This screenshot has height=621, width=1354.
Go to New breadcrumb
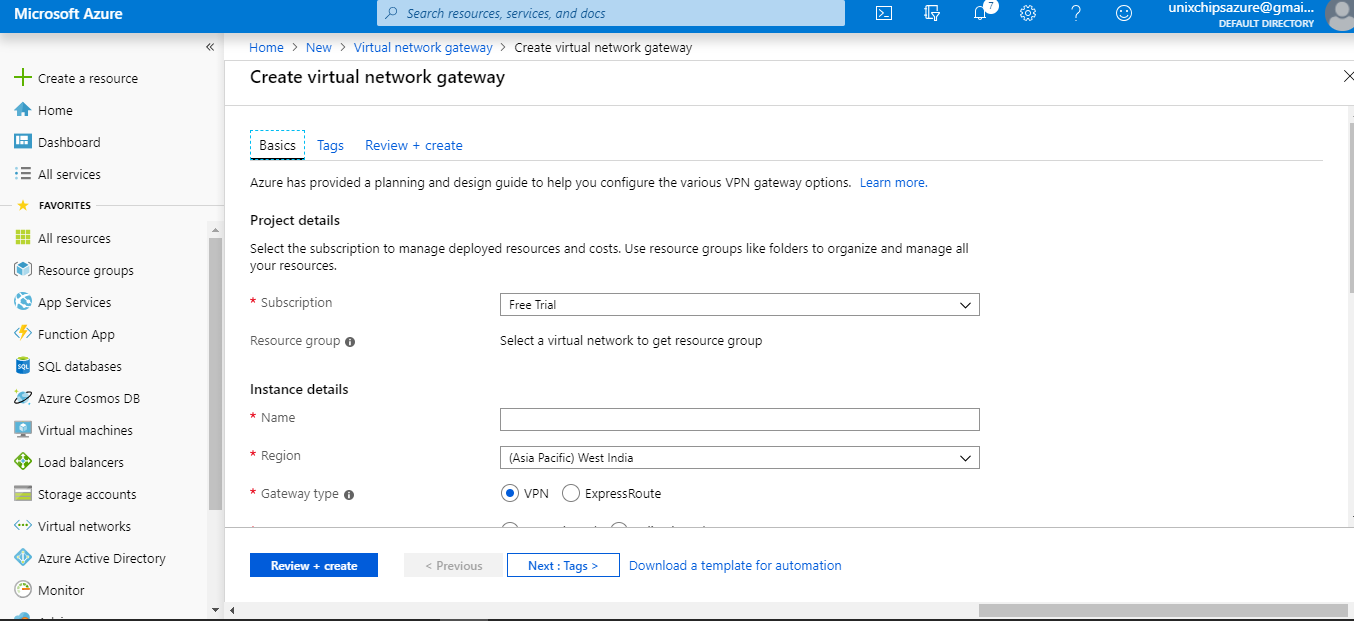pyautogui.click(x=319, y=47)
